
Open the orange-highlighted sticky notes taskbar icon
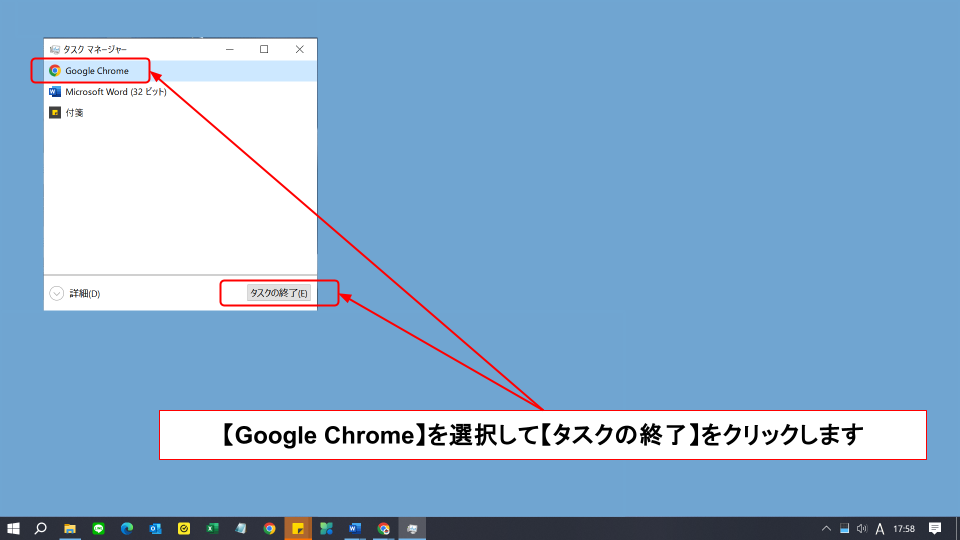[x=298, y=528]
